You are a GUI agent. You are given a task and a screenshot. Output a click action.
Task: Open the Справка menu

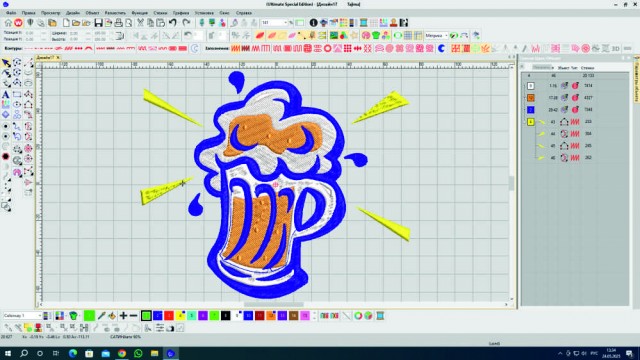[244, 13]
